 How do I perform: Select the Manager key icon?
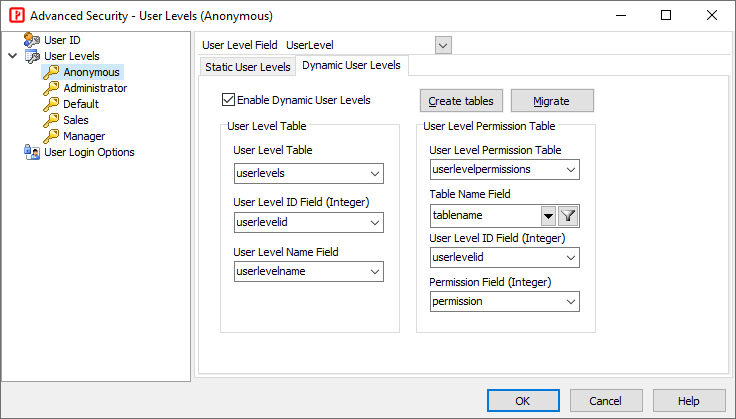click(51, 136)
